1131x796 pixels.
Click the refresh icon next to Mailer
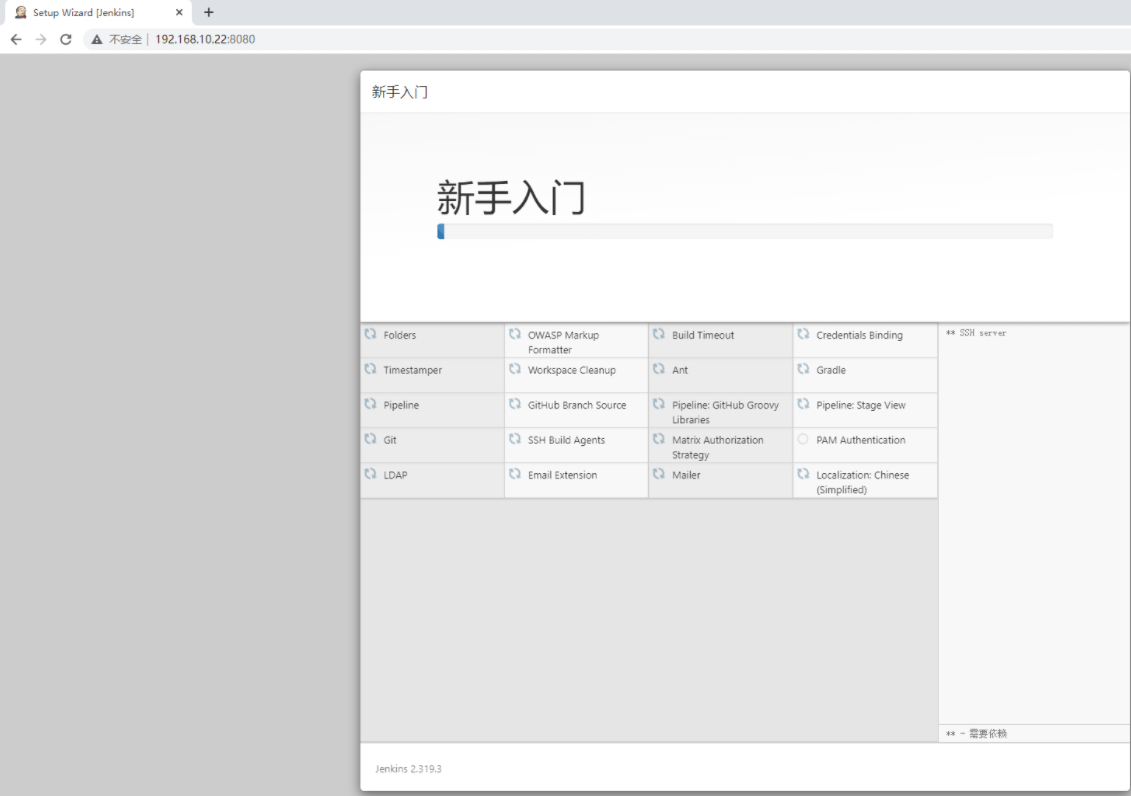coord(659,474)
